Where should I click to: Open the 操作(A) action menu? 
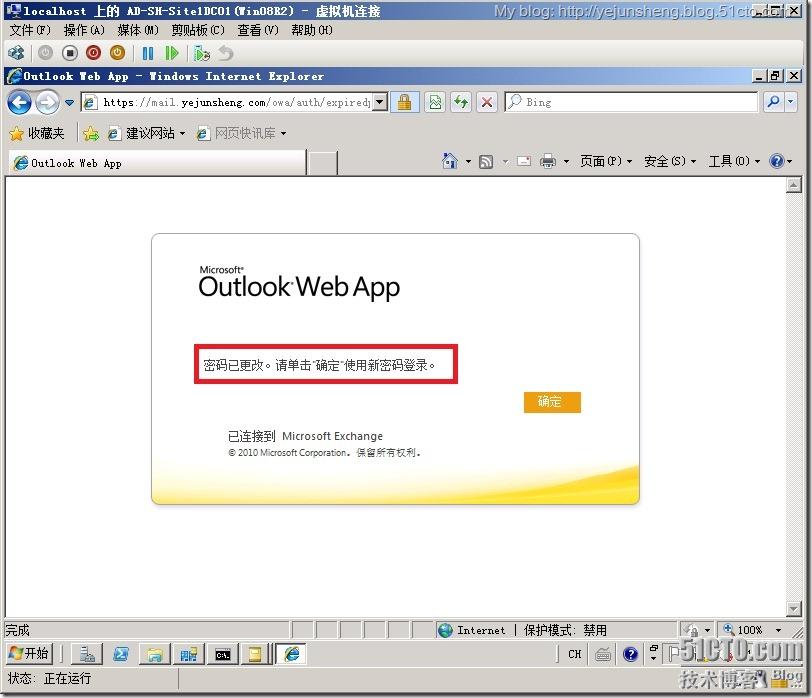(x=84, y=30)
